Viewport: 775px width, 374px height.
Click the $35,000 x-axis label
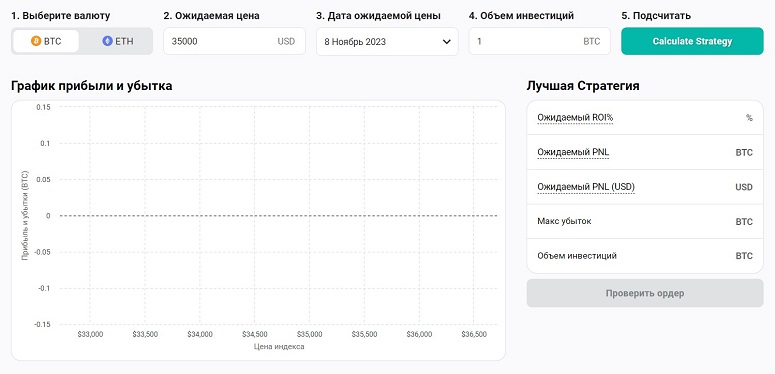pyautogui.click(x=309, y=334)
